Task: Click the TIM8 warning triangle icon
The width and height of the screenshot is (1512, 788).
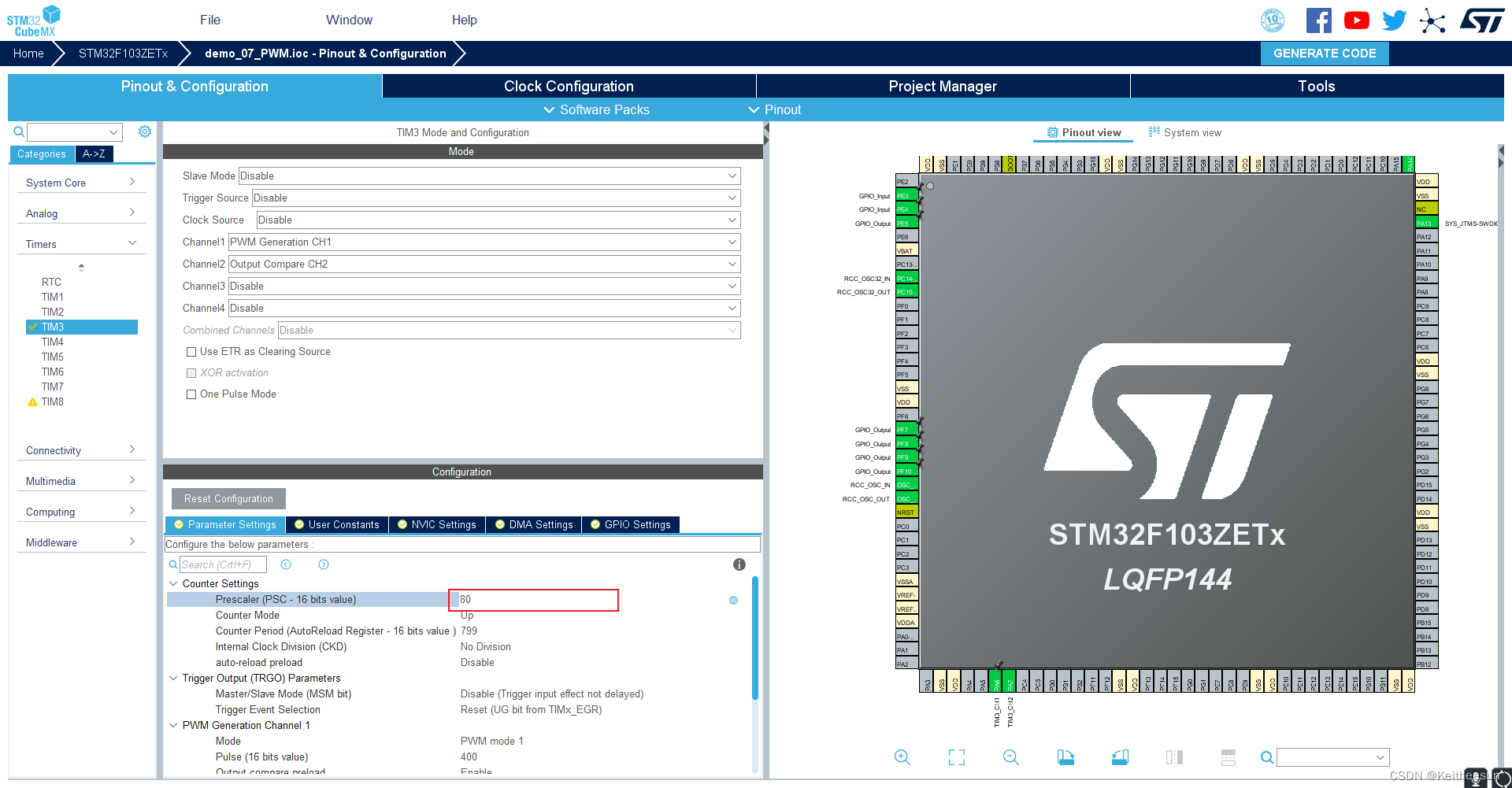Action: tap(32, 401)
